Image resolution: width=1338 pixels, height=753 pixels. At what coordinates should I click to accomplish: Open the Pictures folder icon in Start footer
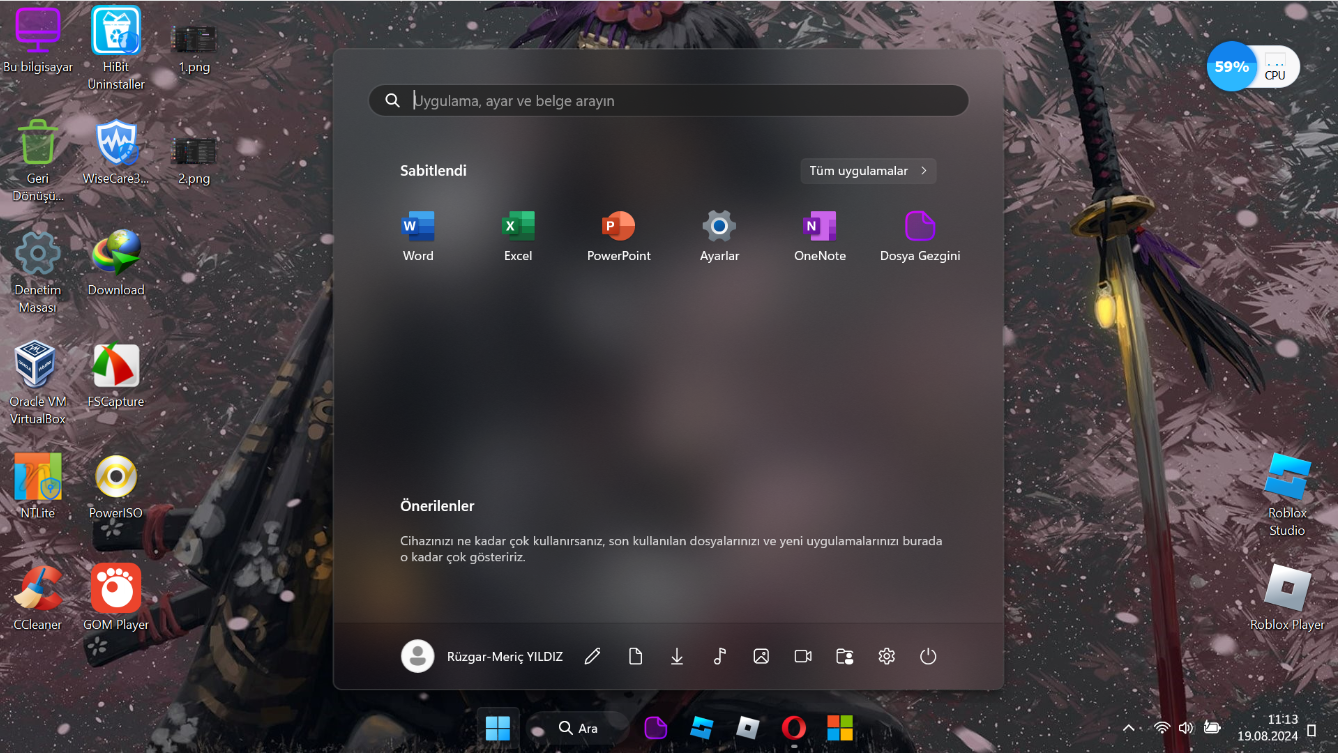click(761, 656)
